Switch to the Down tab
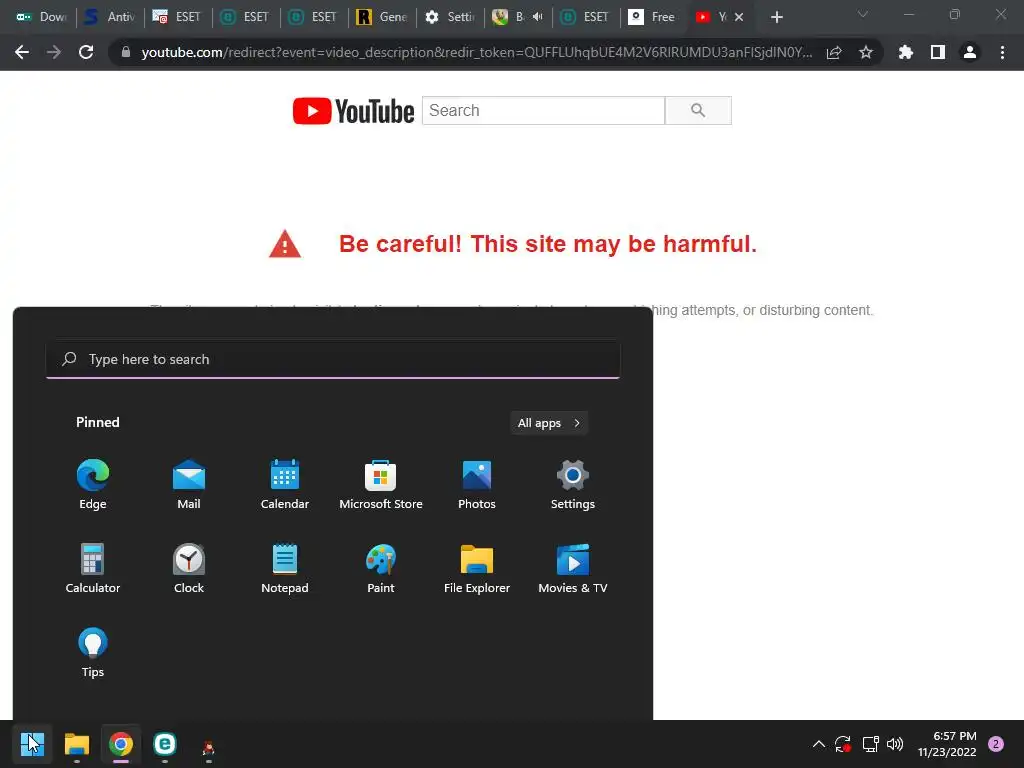Screen dimensions: 1024x768 click(40, 17)
